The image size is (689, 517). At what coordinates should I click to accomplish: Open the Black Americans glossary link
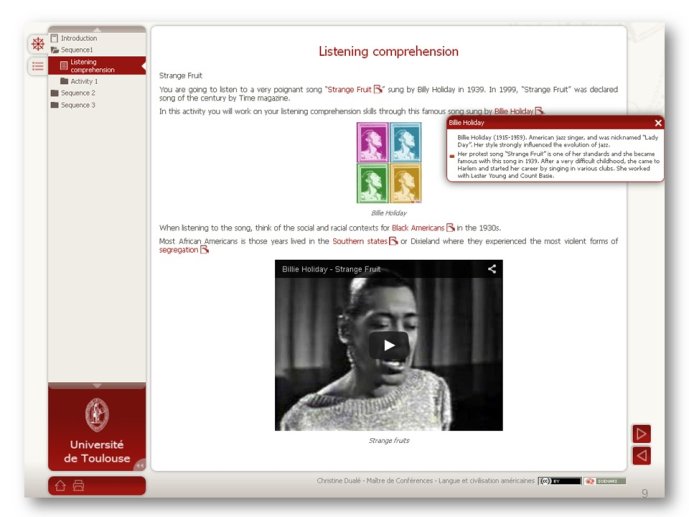coord(423,228)
